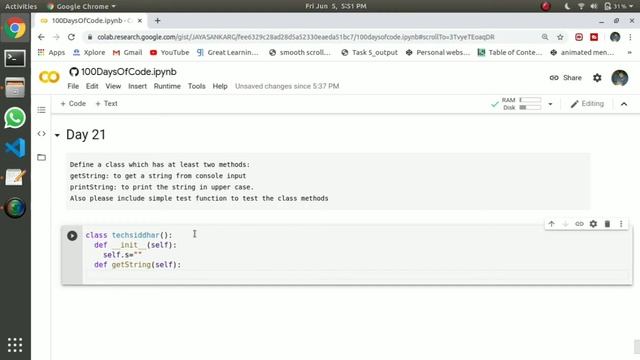Open Apps bookmark shortcut
The height and width of the screenshot is (360, 640).
point(51,53)
